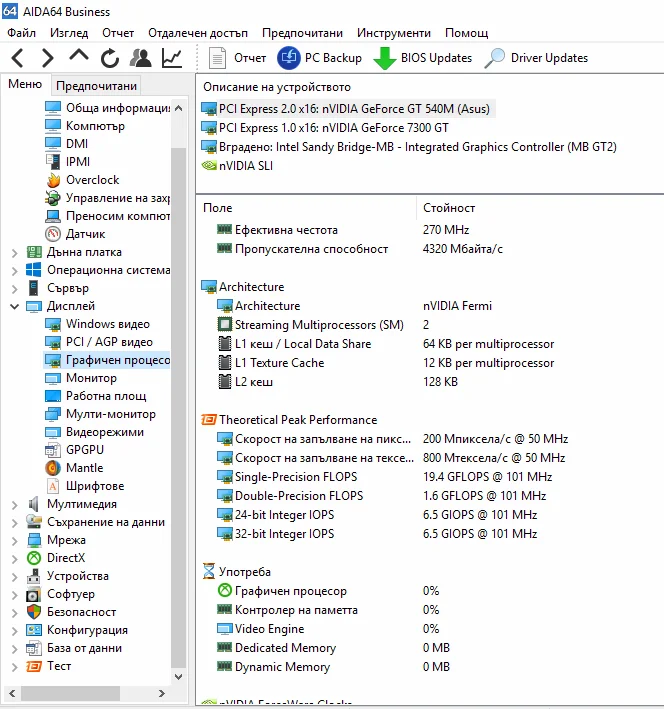The image size is (664, 709).
Task: Go up one level with the up arrow icon
Action: click(79, 56)
